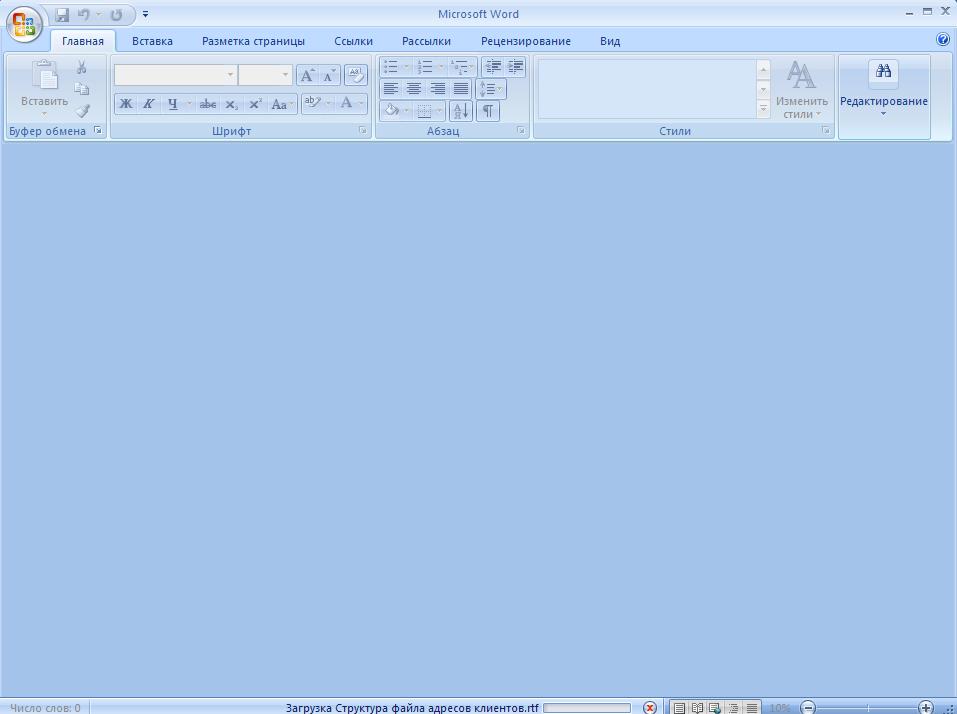Image resolution: width=957 pixels, height=714 pixels.
Task: Sort text with A-Я sort icon
Action: tap(461, 111)
